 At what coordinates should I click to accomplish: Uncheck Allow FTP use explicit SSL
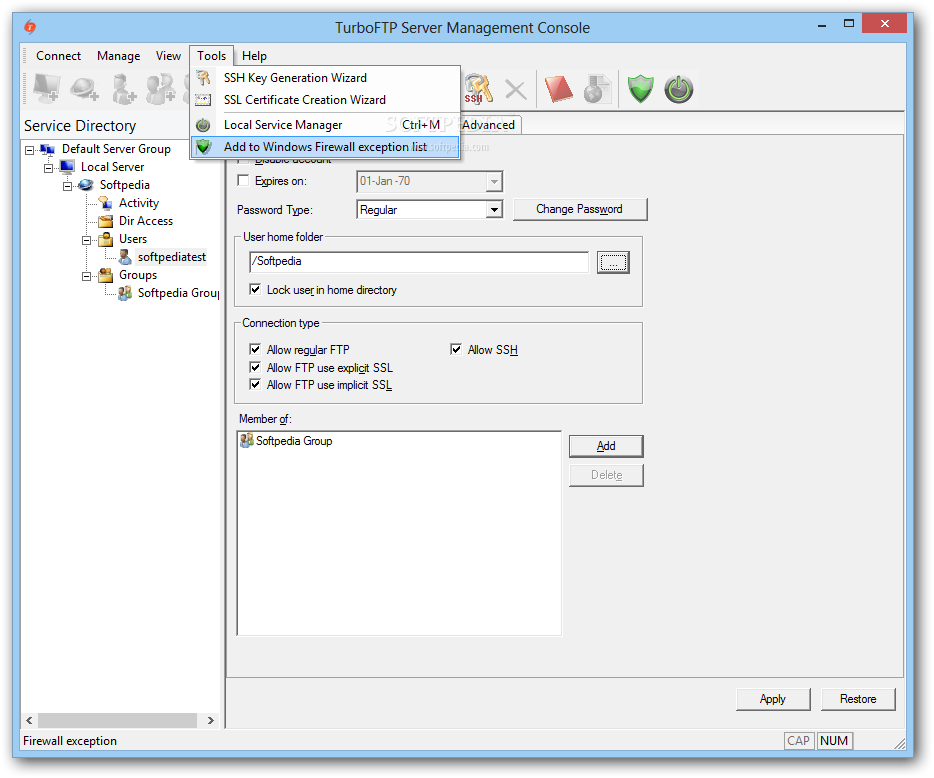[255, 367]
